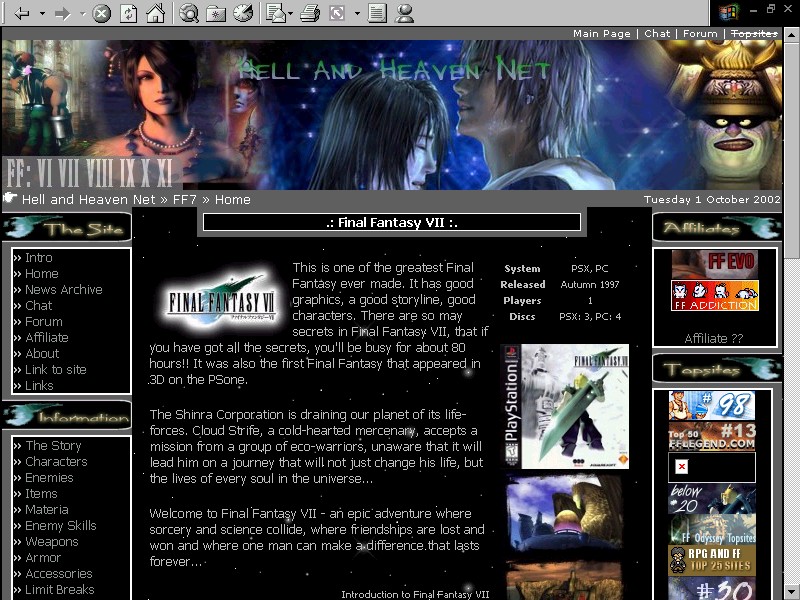Image resolution: width=800 pixels, height=600 pixels.
Task: Click the 'Tuesday 1 October 2002' date text
Action: tap(712, 199)
